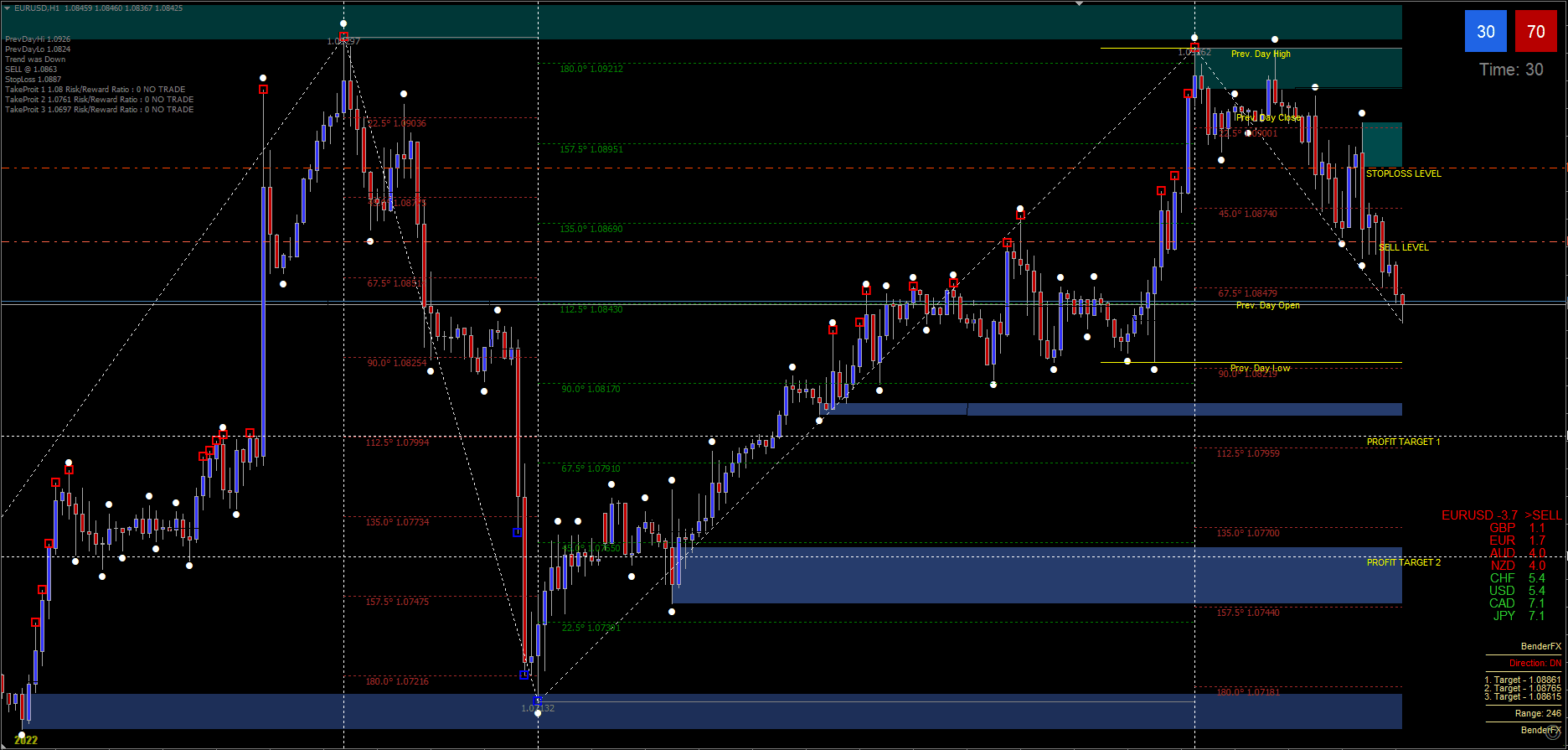1568x750 pixels.
Task: Click the 2022 year label on time axis
Action: 26,740
